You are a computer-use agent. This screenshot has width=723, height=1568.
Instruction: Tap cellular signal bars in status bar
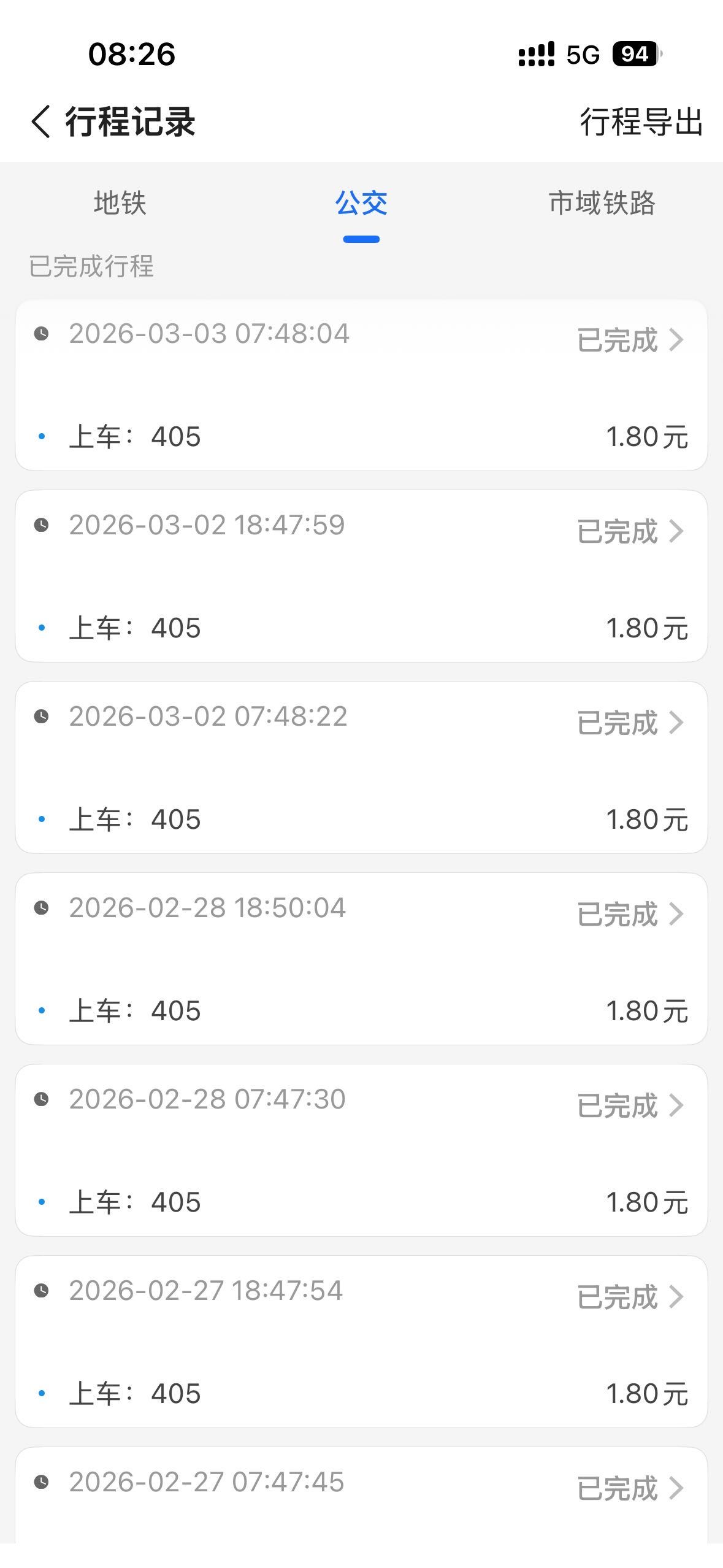(536, 54)
